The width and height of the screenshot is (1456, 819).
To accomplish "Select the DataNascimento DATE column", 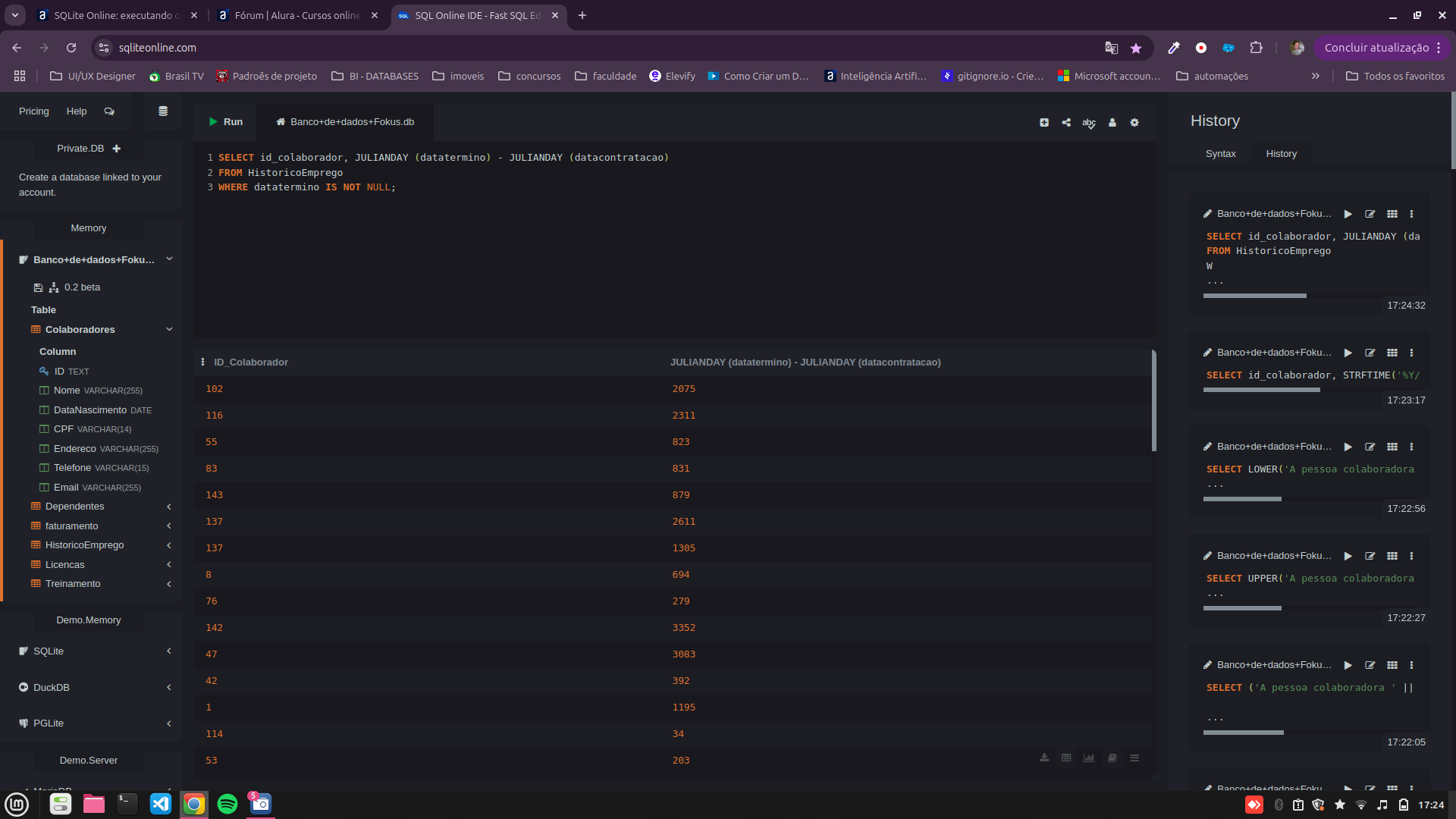I will pyautogui.click(x=96, y=410).
